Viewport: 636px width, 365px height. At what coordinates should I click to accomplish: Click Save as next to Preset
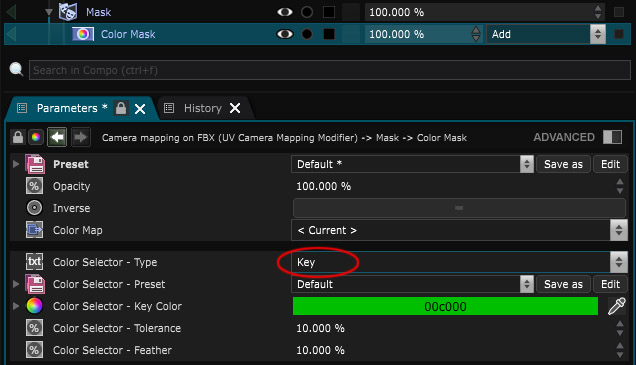tap(563, 164)
